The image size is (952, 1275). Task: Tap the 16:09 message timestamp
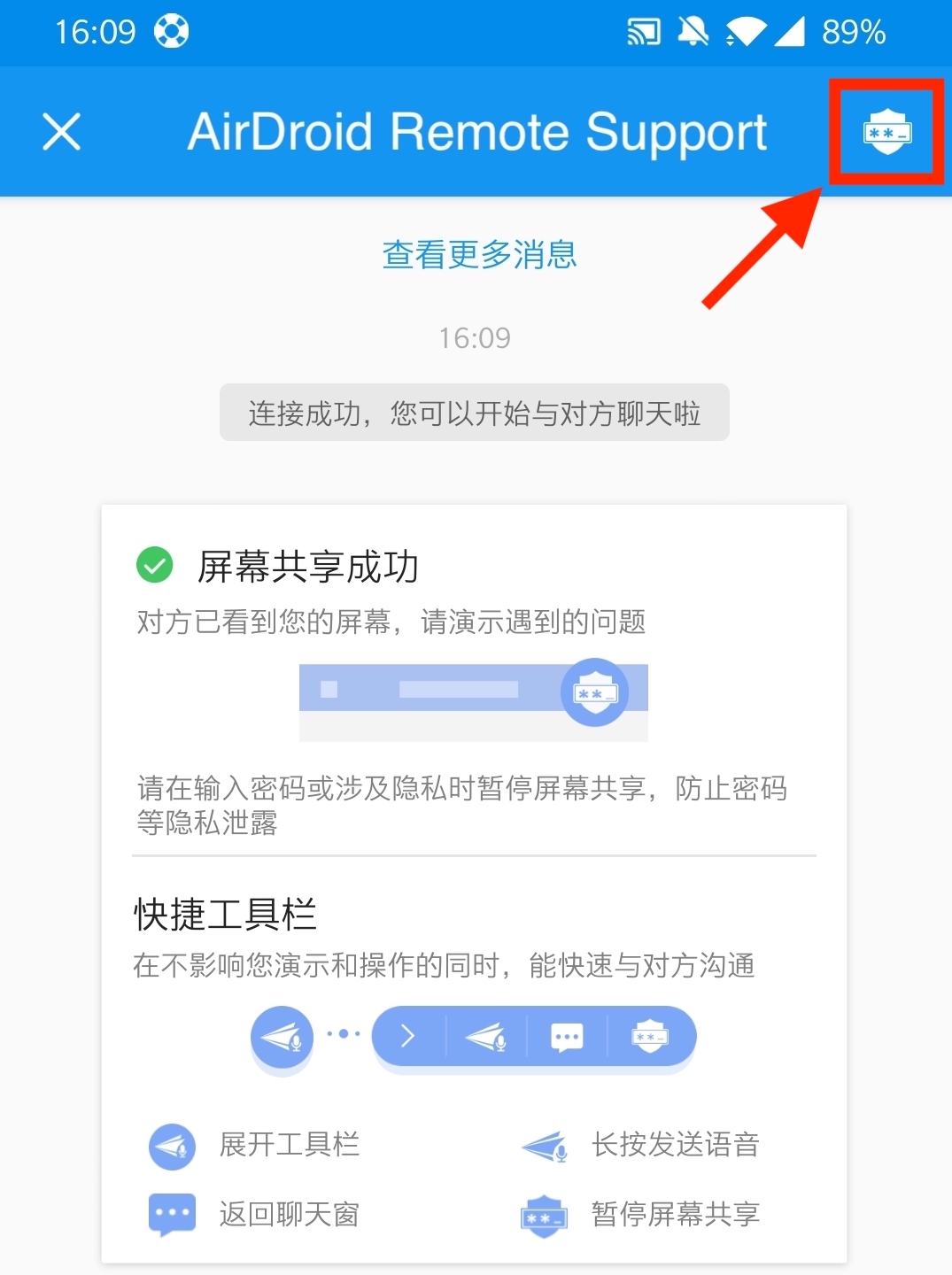[475, 338]
